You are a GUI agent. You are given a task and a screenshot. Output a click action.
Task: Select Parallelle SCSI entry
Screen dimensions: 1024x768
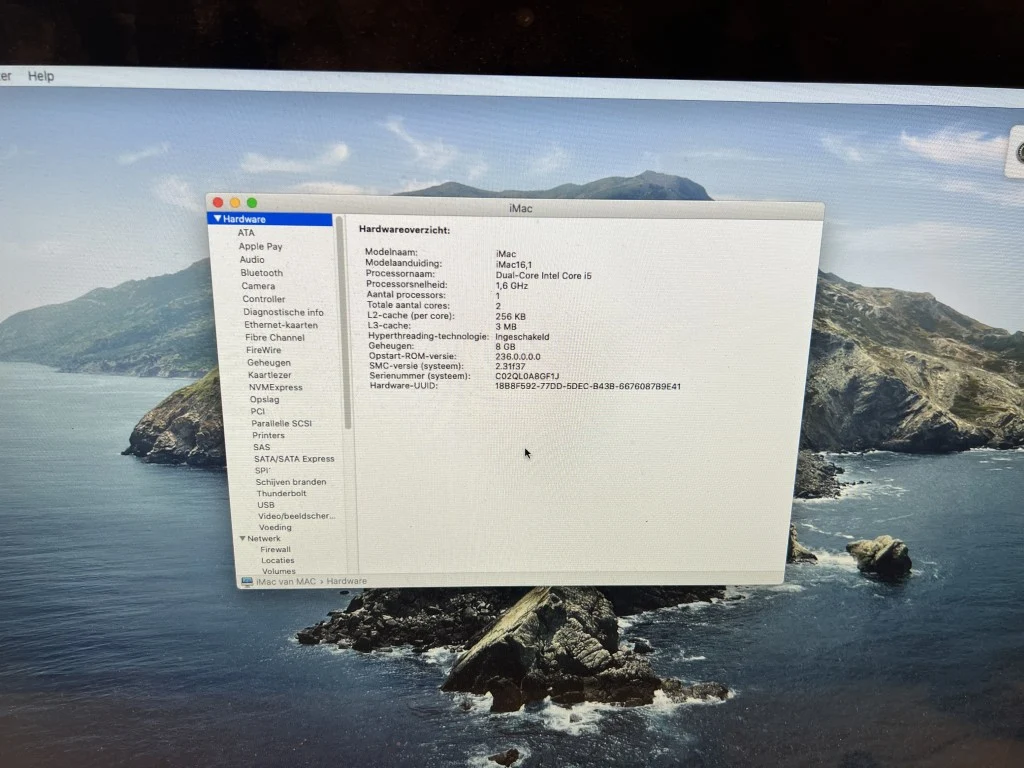(281, 423)
